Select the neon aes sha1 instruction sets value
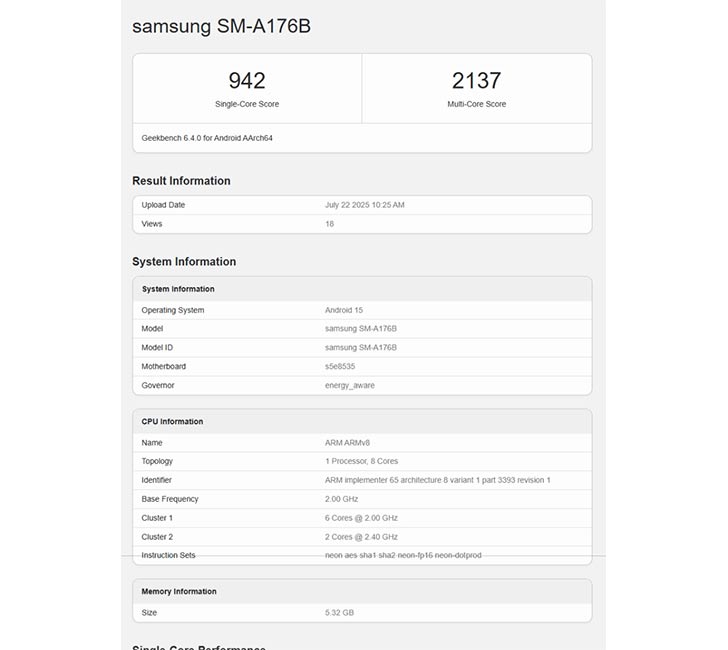The image size is (728, 650). coord(403,555)
